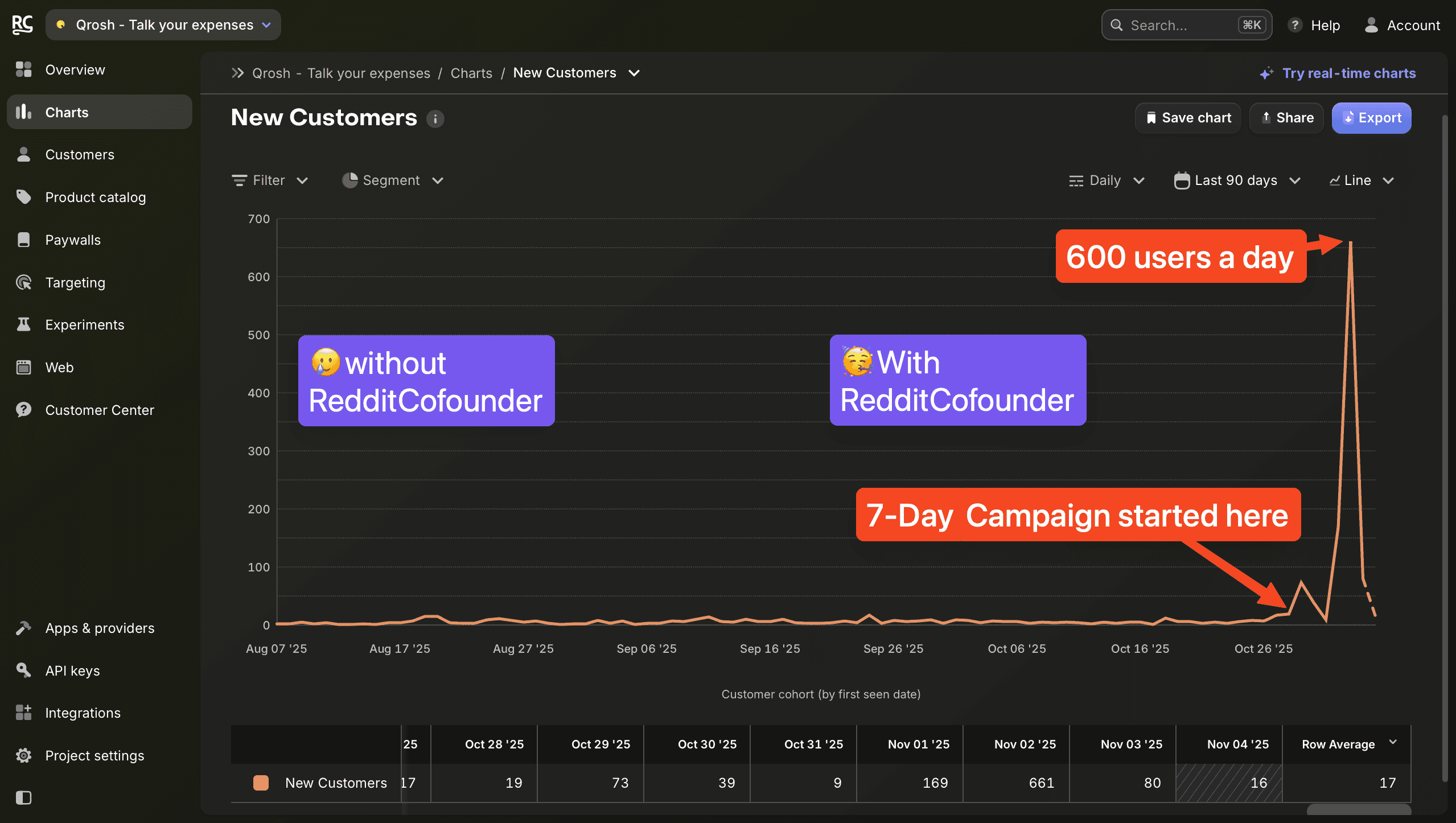Click the sidebar collapse icon at bottom
This screenshot has height=823, width=1456.
23,797
